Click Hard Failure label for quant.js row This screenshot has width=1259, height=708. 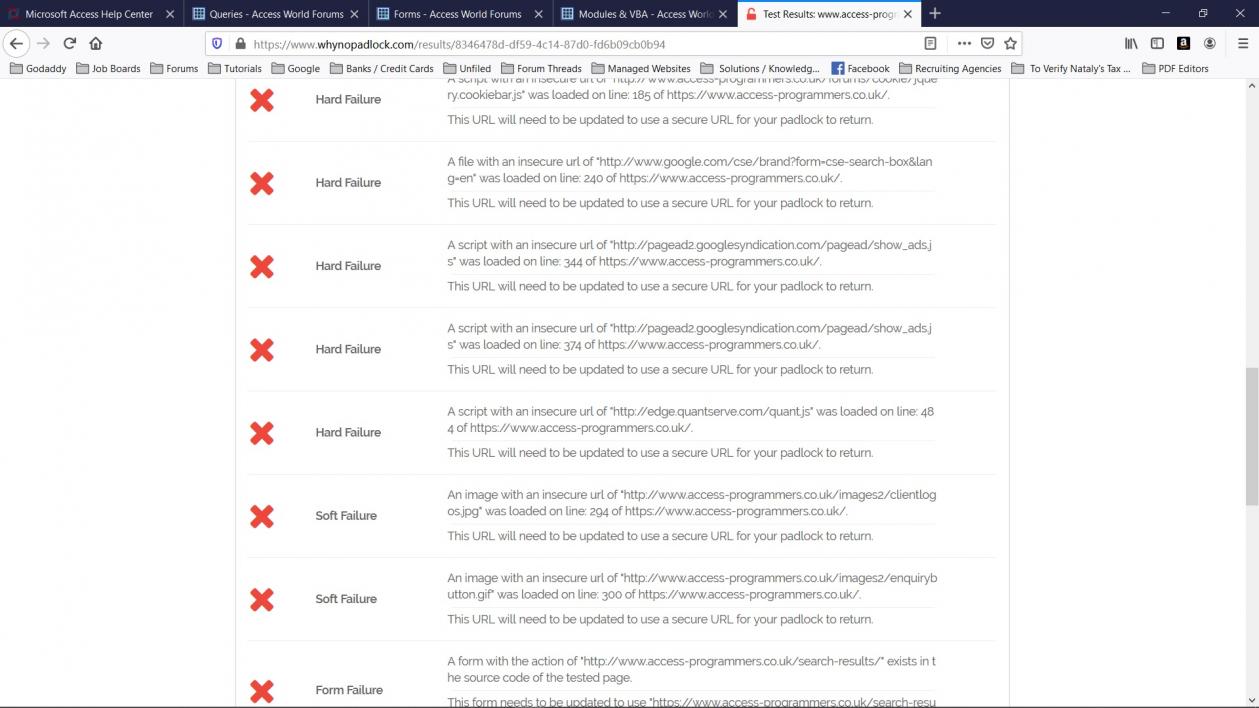[x=348, y=433]
